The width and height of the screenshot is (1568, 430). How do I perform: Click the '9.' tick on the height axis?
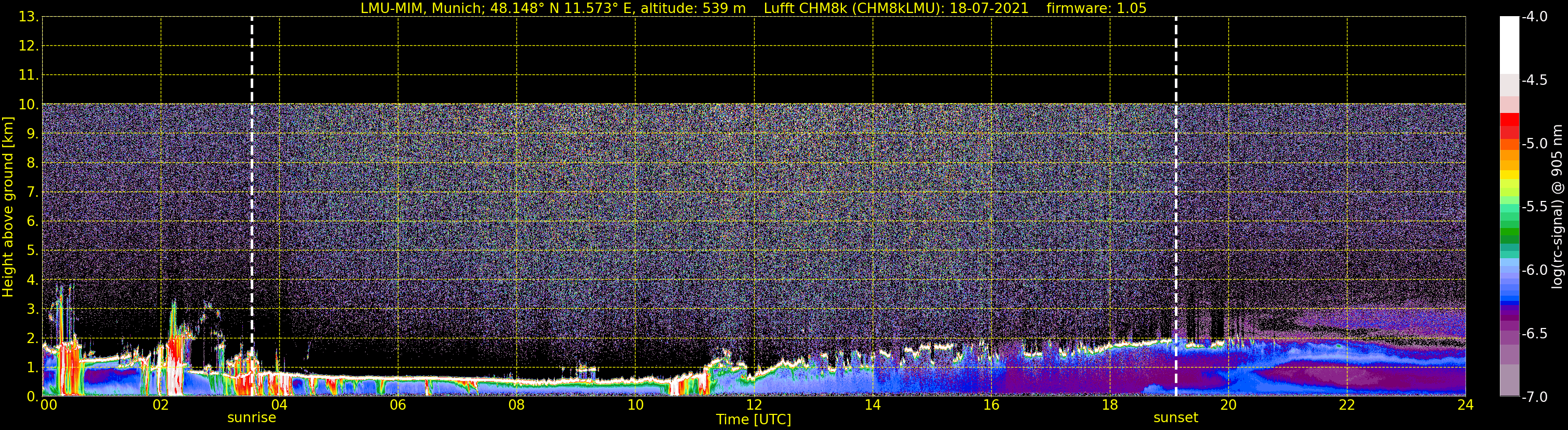point(32,134)
